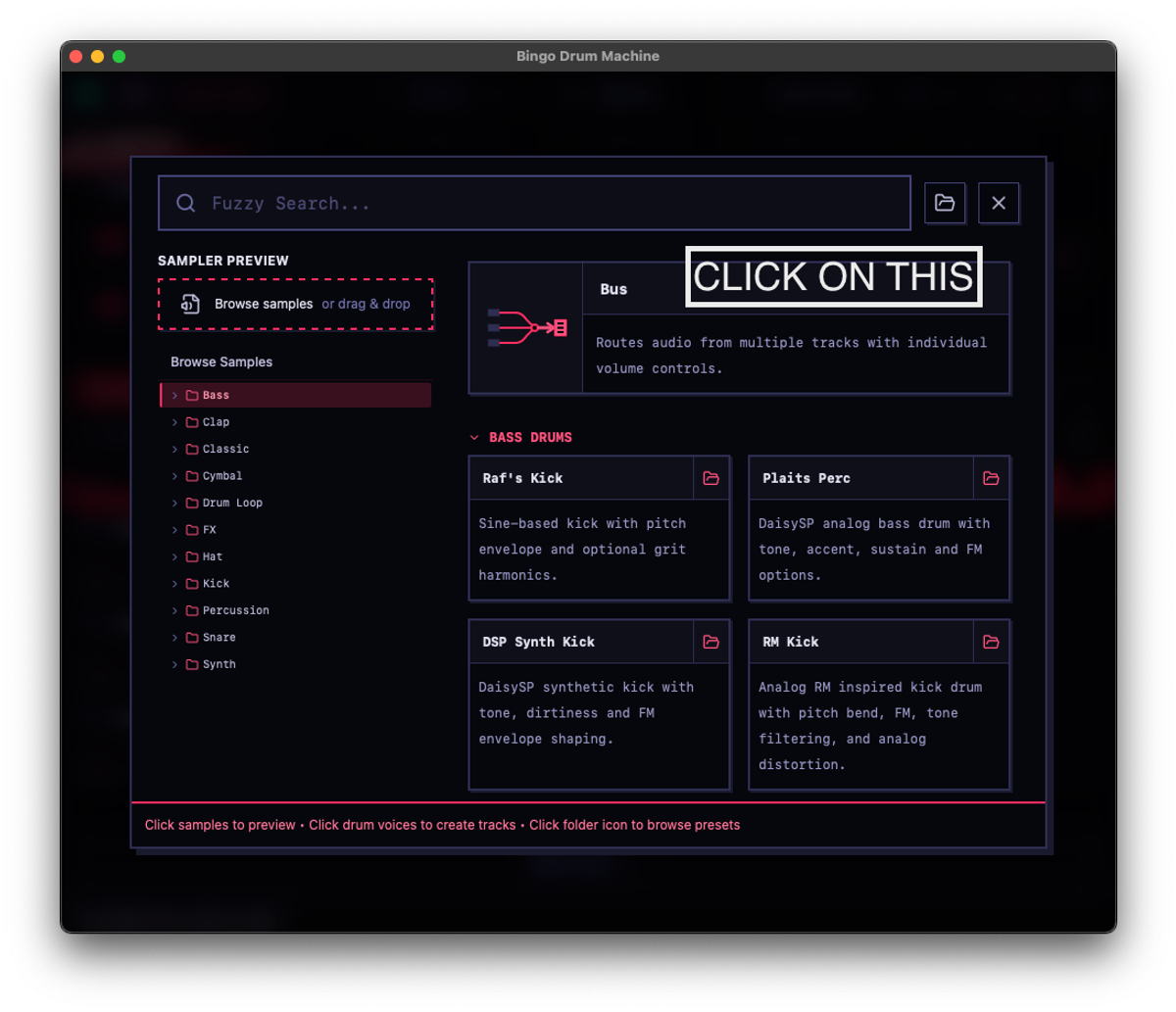Collapse the BASS DRUMS section
This screenshot has height=1012, width=1176.
click(475, 437)
